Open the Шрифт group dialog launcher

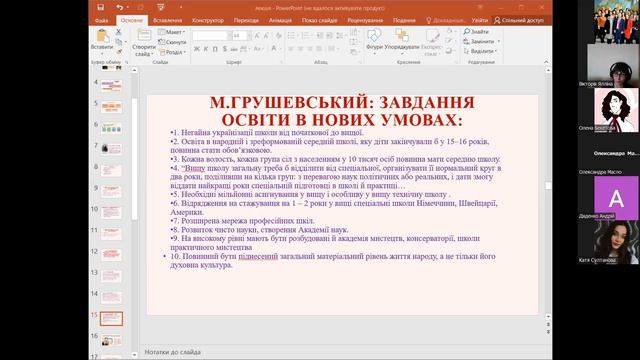[x=281, y=62]
